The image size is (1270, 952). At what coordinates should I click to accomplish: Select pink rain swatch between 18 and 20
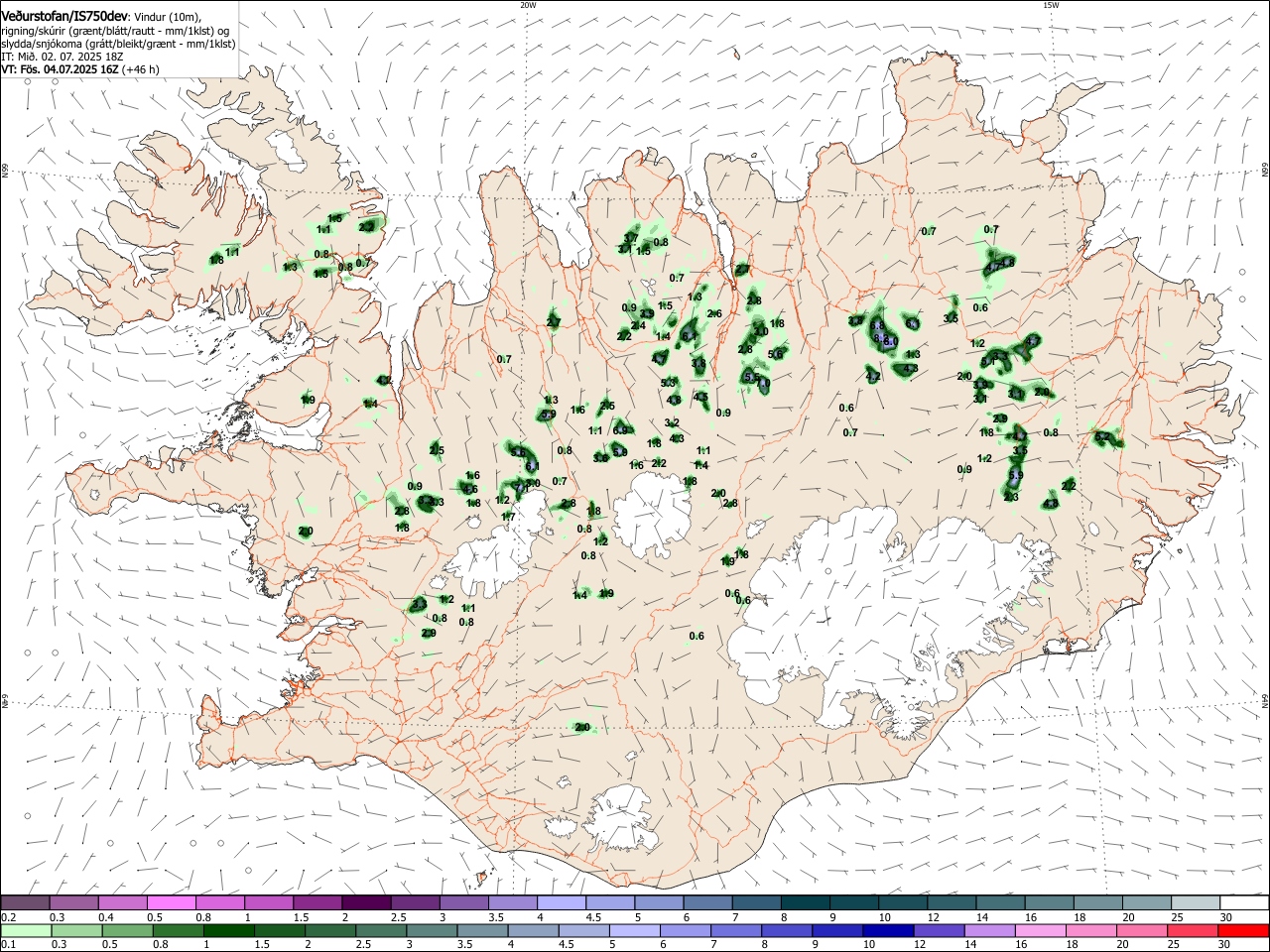point(1090,931)
